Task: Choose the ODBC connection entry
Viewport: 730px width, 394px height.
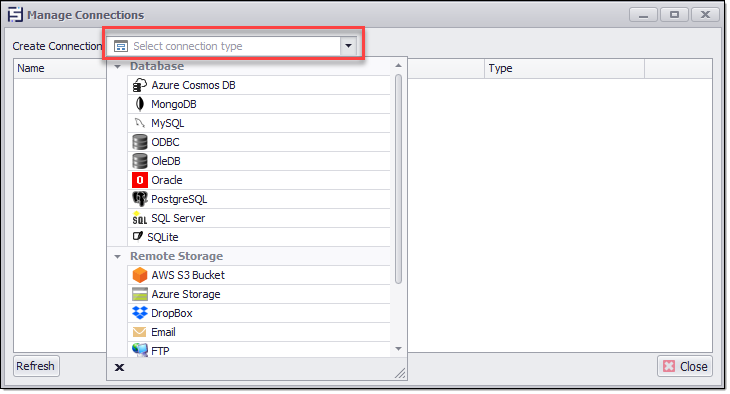Action: pos(259,143)
